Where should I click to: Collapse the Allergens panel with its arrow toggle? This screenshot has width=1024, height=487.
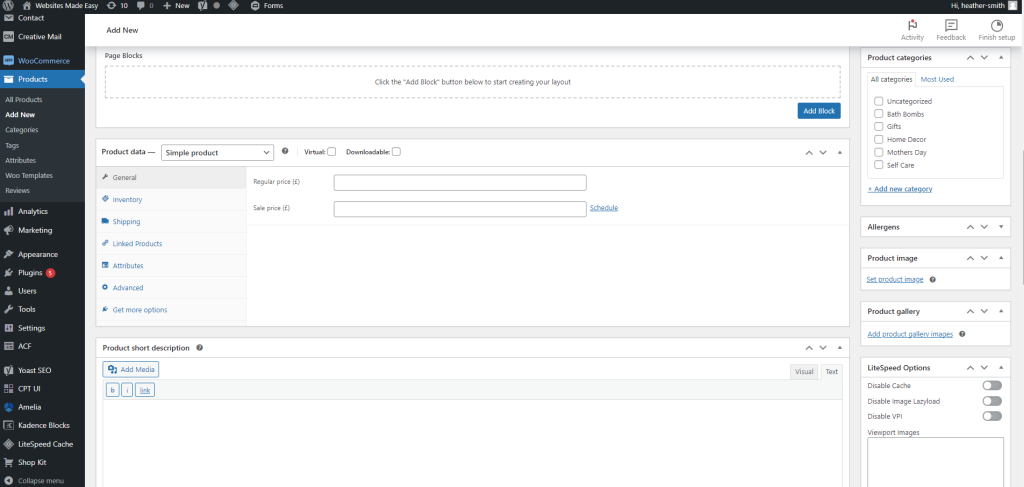1002,227
